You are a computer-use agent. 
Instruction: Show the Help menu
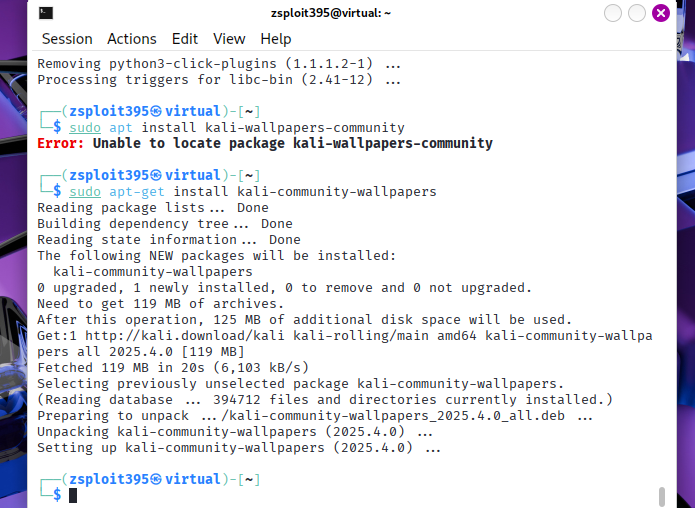pos(276,39)
